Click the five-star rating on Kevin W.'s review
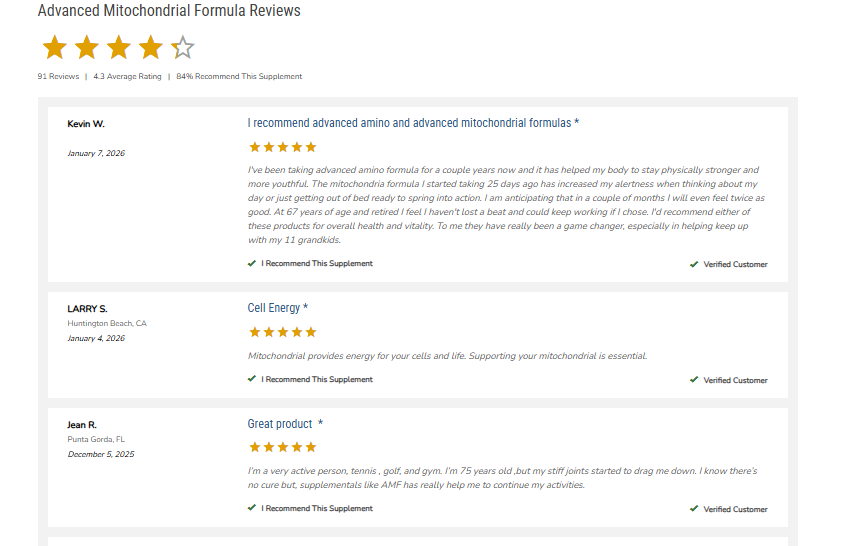The width and height of the screenshot is (867, 546). [282, 147]
